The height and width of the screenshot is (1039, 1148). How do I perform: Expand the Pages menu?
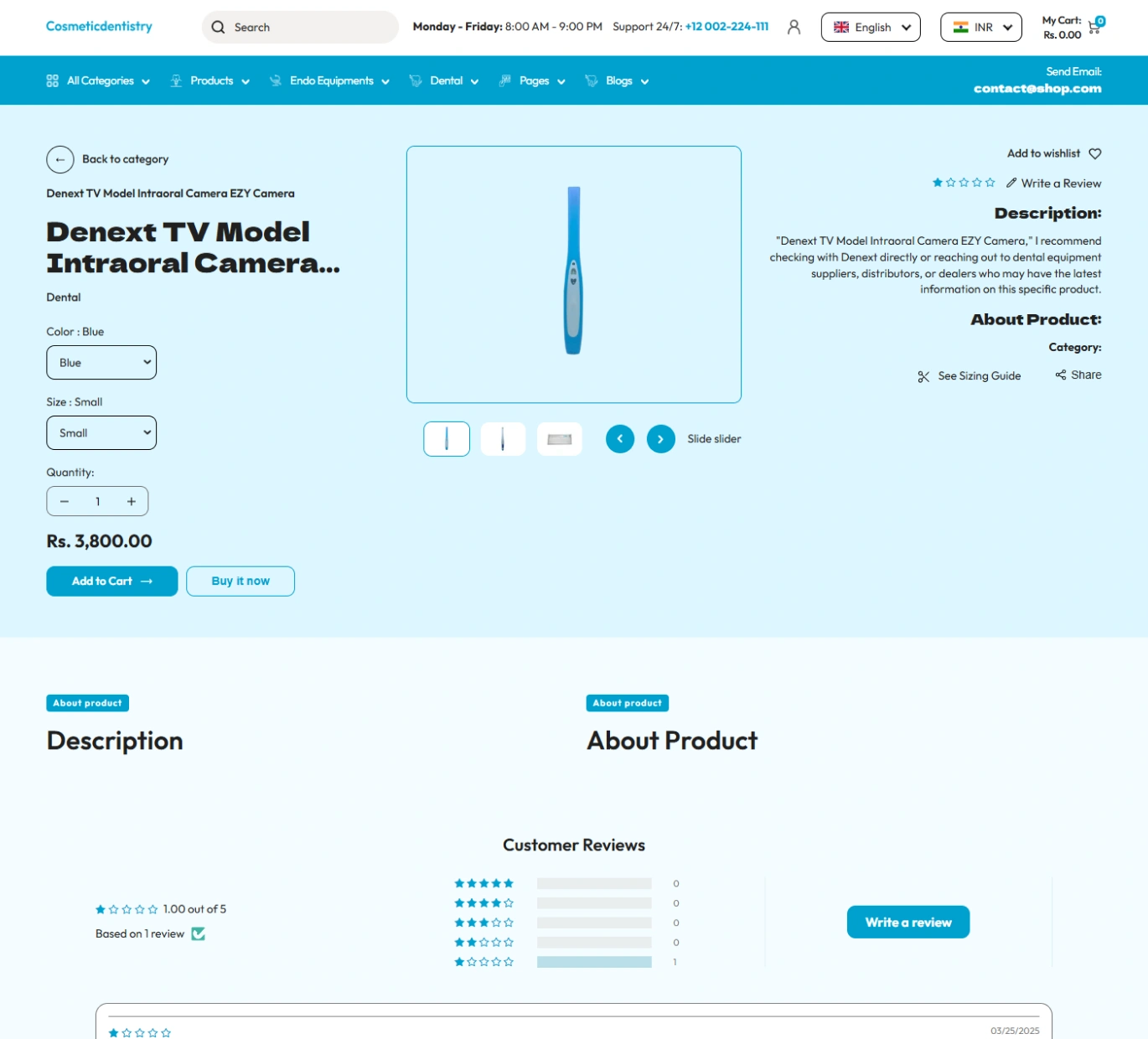(532, 80)
